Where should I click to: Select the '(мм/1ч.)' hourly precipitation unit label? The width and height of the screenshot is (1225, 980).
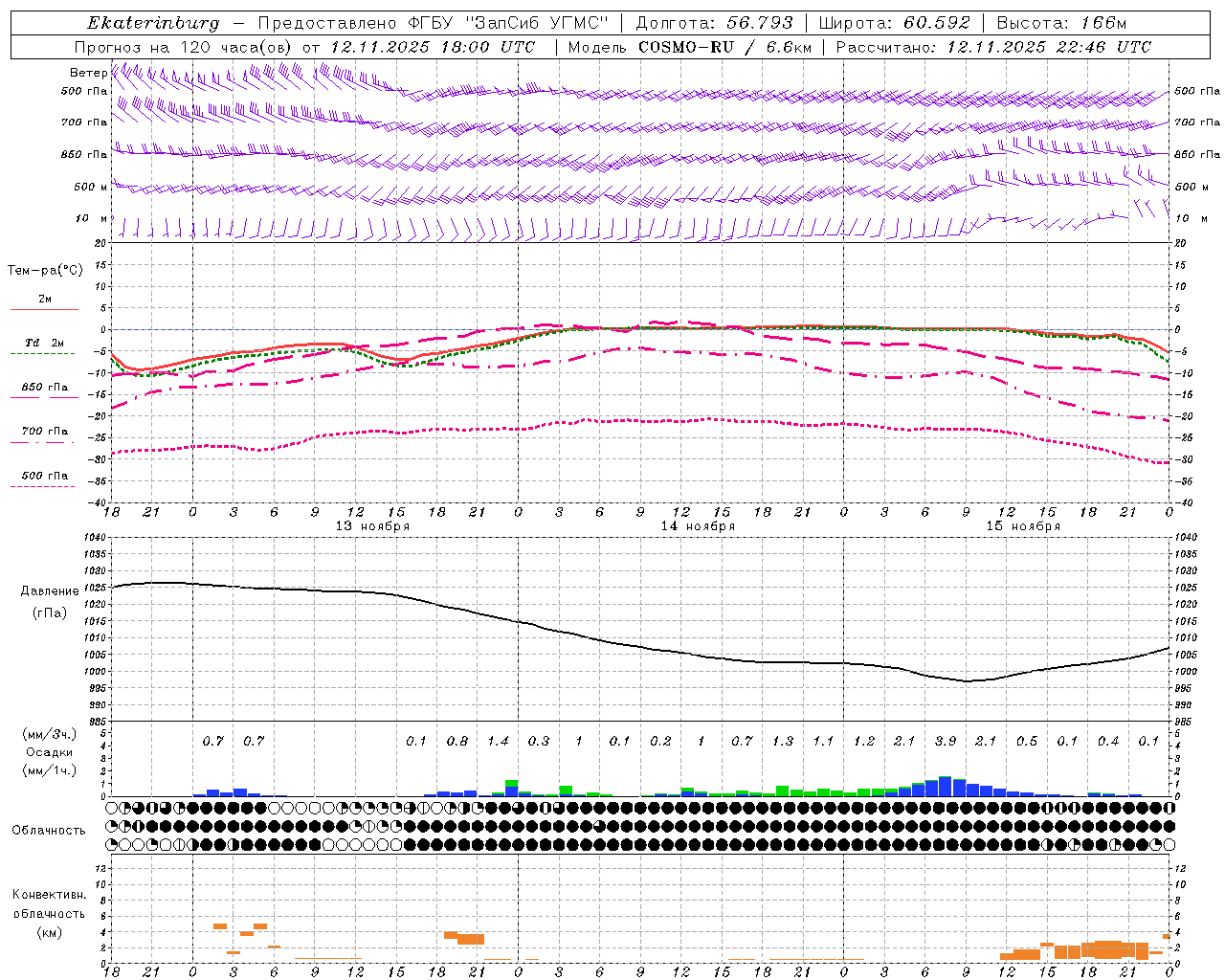50,770
